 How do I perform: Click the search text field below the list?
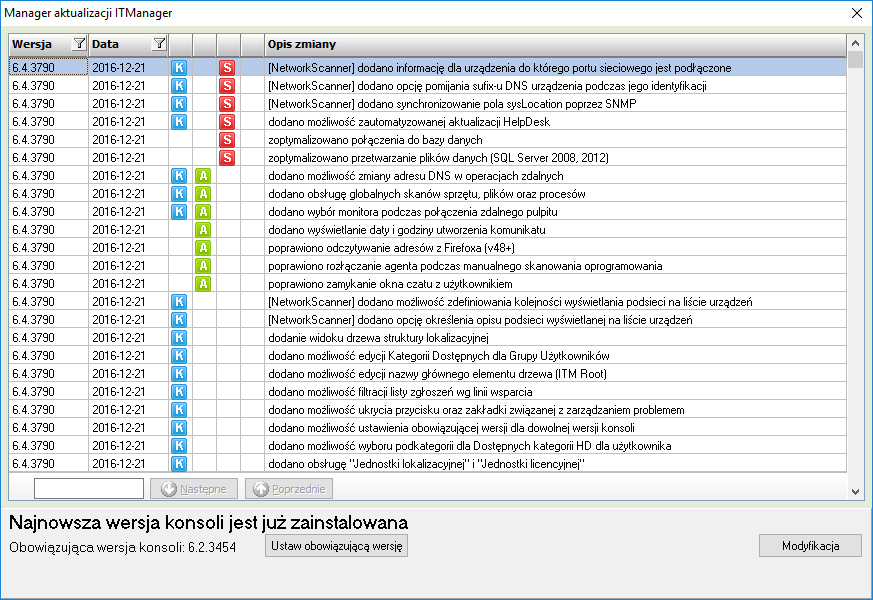pos(89,489)
